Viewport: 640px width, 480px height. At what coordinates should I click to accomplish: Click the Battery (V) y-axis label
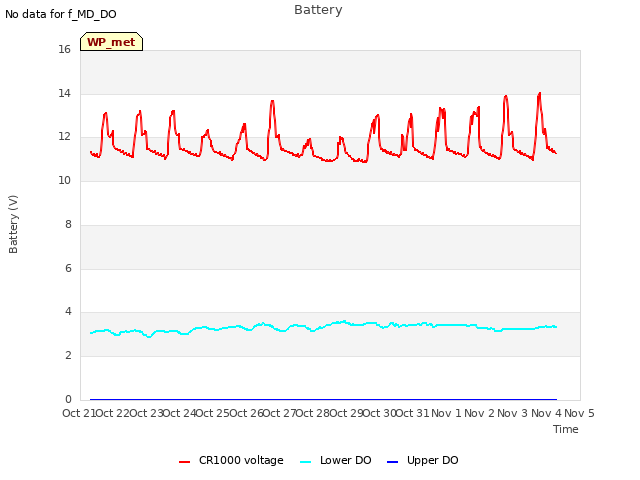tap(13, 224)
